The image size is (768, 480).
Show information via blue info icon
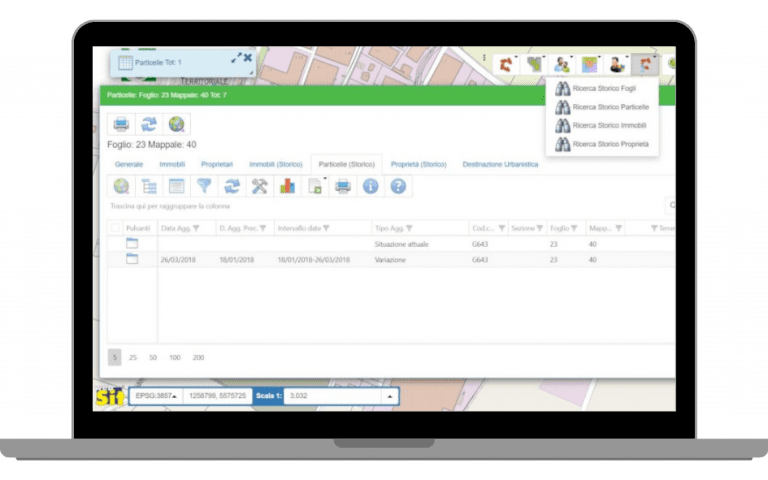point(370,186)
